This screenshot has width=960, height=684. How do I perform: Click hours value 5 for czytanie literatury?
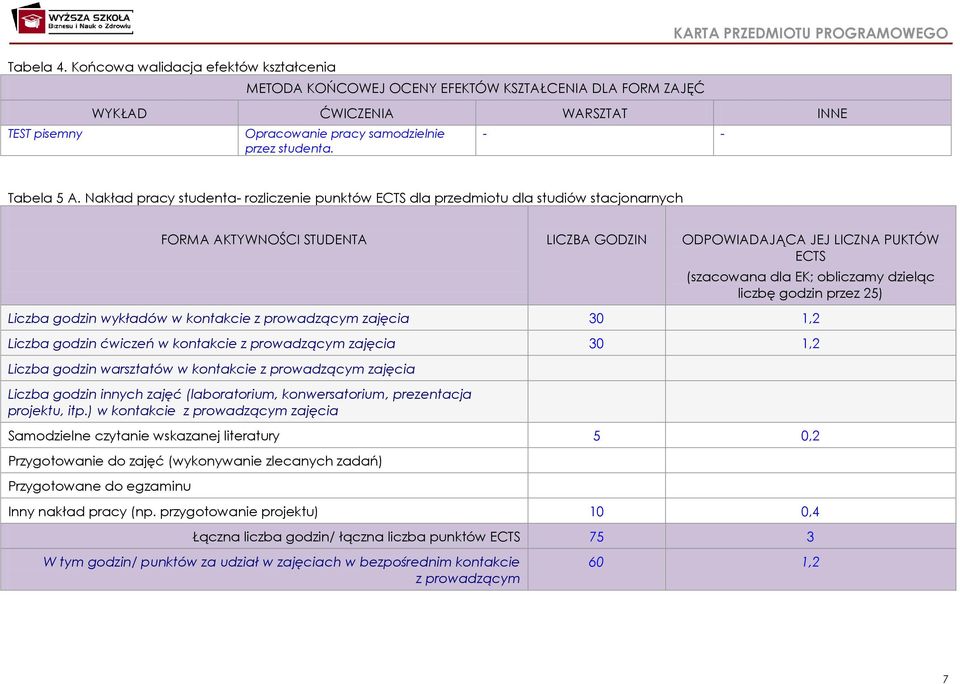coord(597,436)
